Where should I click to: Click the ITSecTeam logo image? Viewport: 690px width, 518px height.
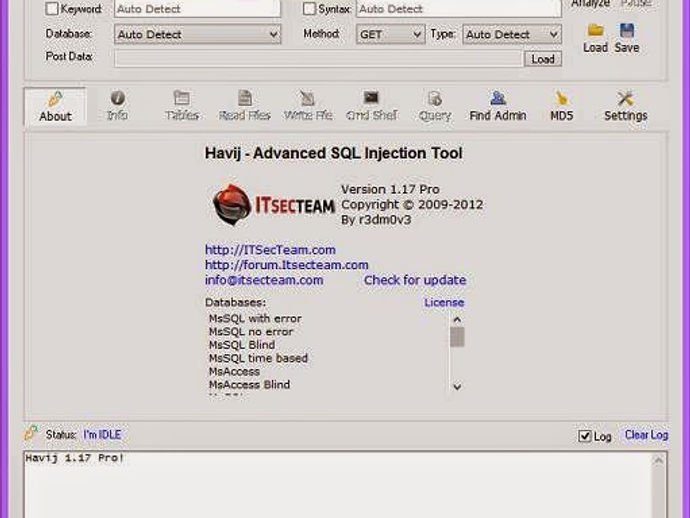(273, 205)
